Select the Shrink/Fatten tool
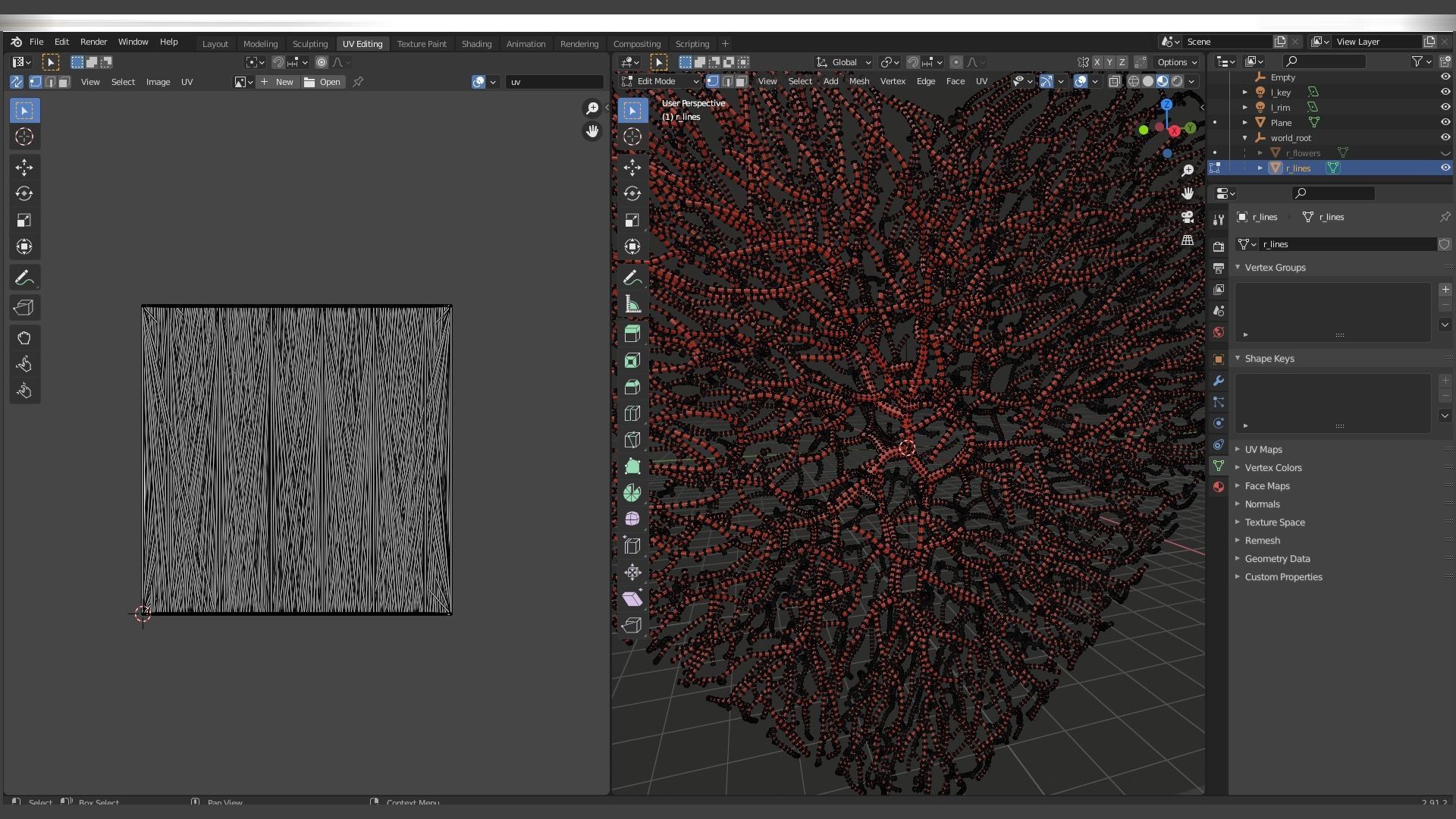 click(632, 573)
